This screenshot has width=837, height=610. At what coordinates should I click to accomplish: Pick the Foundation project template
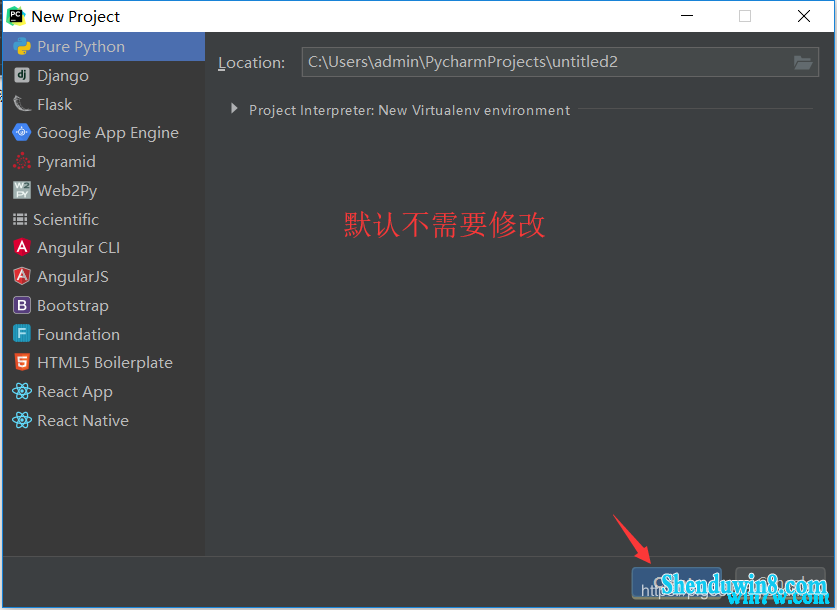click(104, 334)
